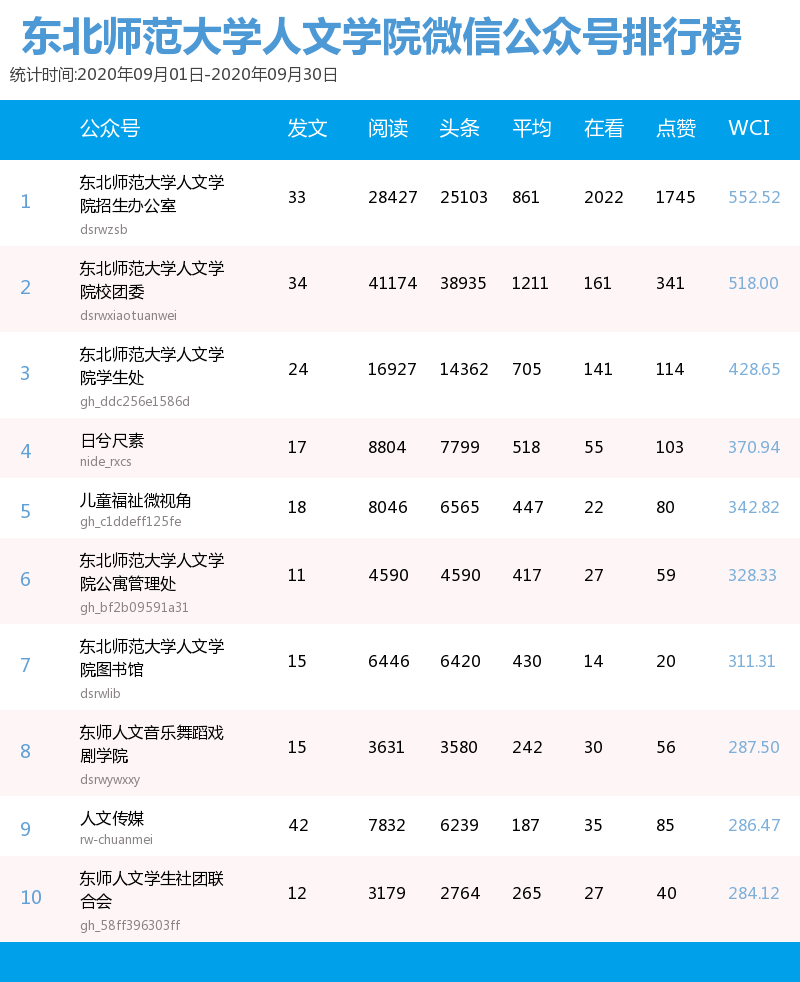
Task: Click the headline reads value 25103
Action: tap(464, 197)
